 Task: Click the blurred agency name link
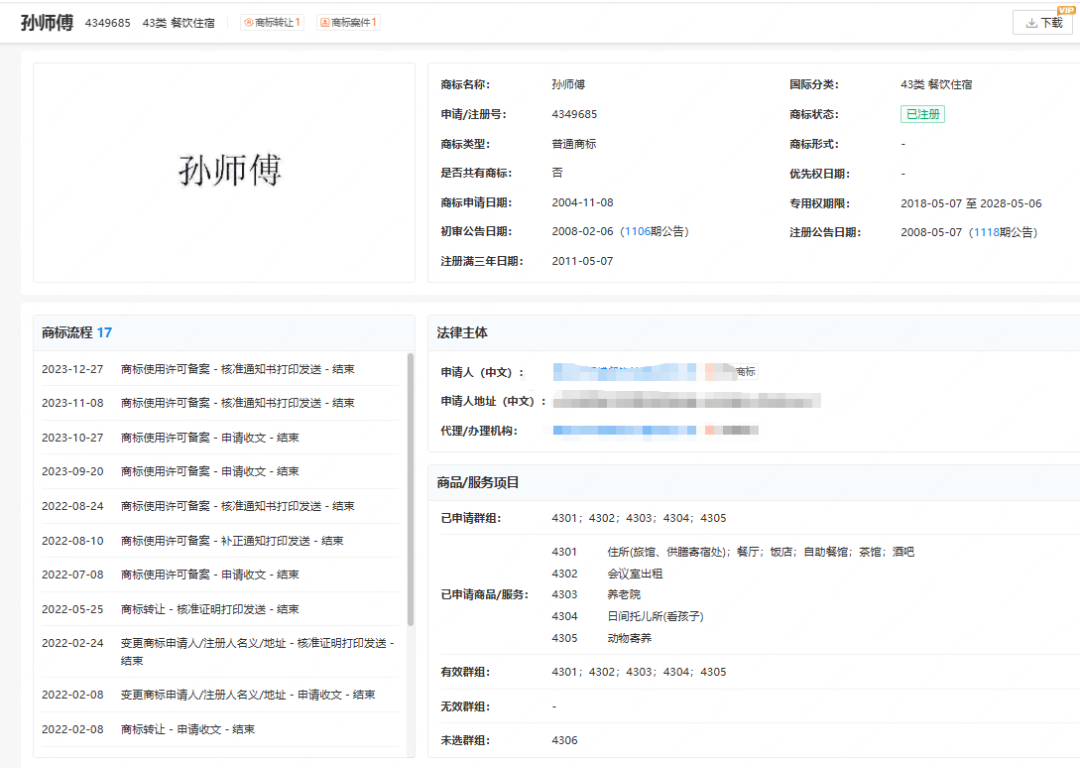[x=624, y=430]
